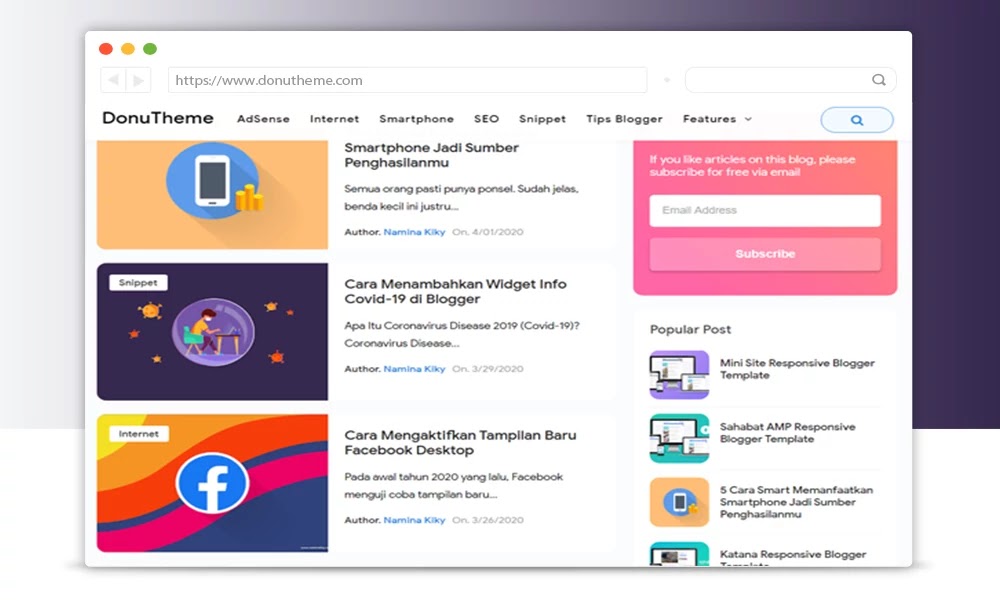This screenshot has width=1000, height=600.
Task: Open Katana Responsive Blogger popular post link
Action: tap(793, 557)
